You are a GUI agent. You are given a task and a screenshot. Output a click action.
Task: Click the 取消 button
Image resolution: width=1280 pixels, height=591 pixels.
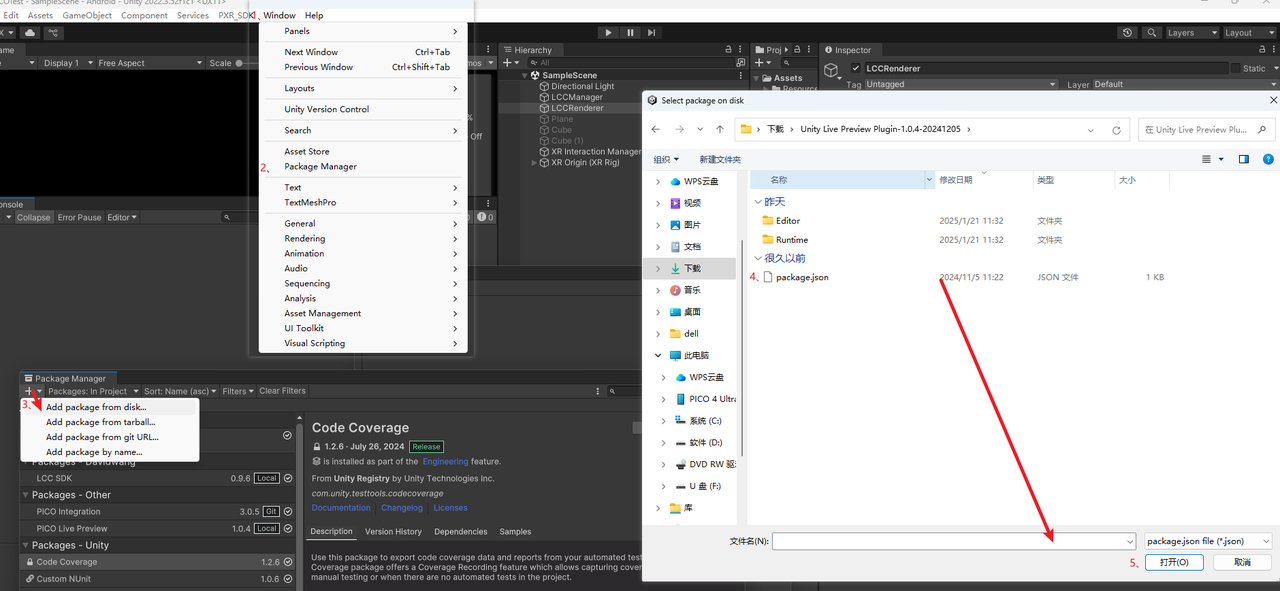coord(1242,562)
